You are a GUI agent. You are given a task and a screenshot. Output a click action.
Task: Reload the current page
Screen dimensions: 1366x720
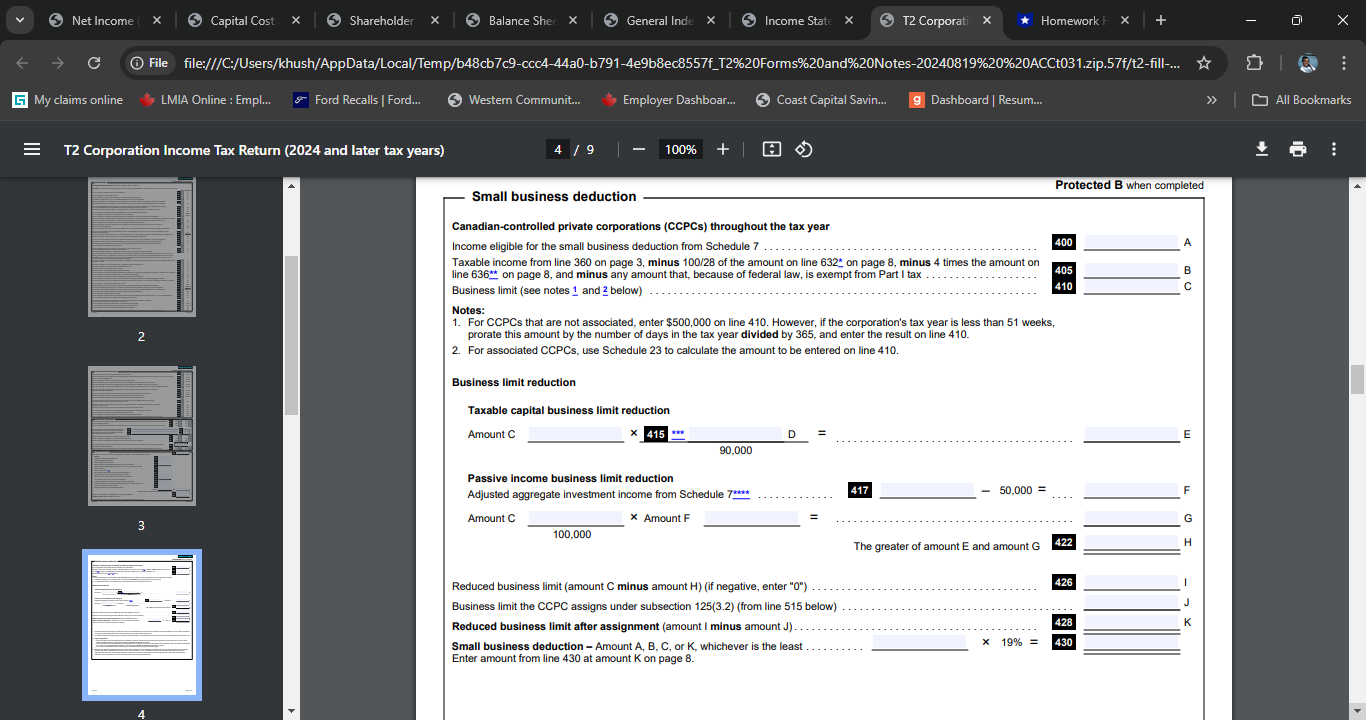point(93,61)
